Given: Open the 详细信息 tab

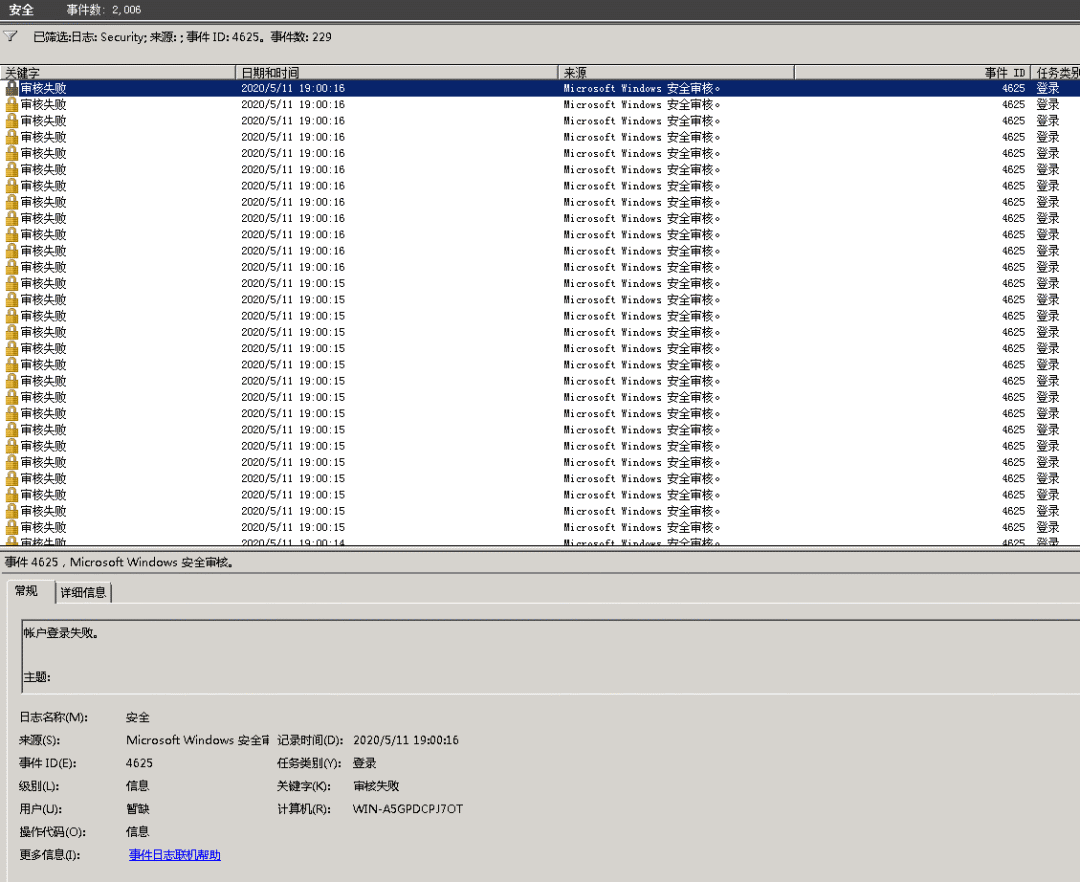Looking at the screenshot, I should pos(83,592).
